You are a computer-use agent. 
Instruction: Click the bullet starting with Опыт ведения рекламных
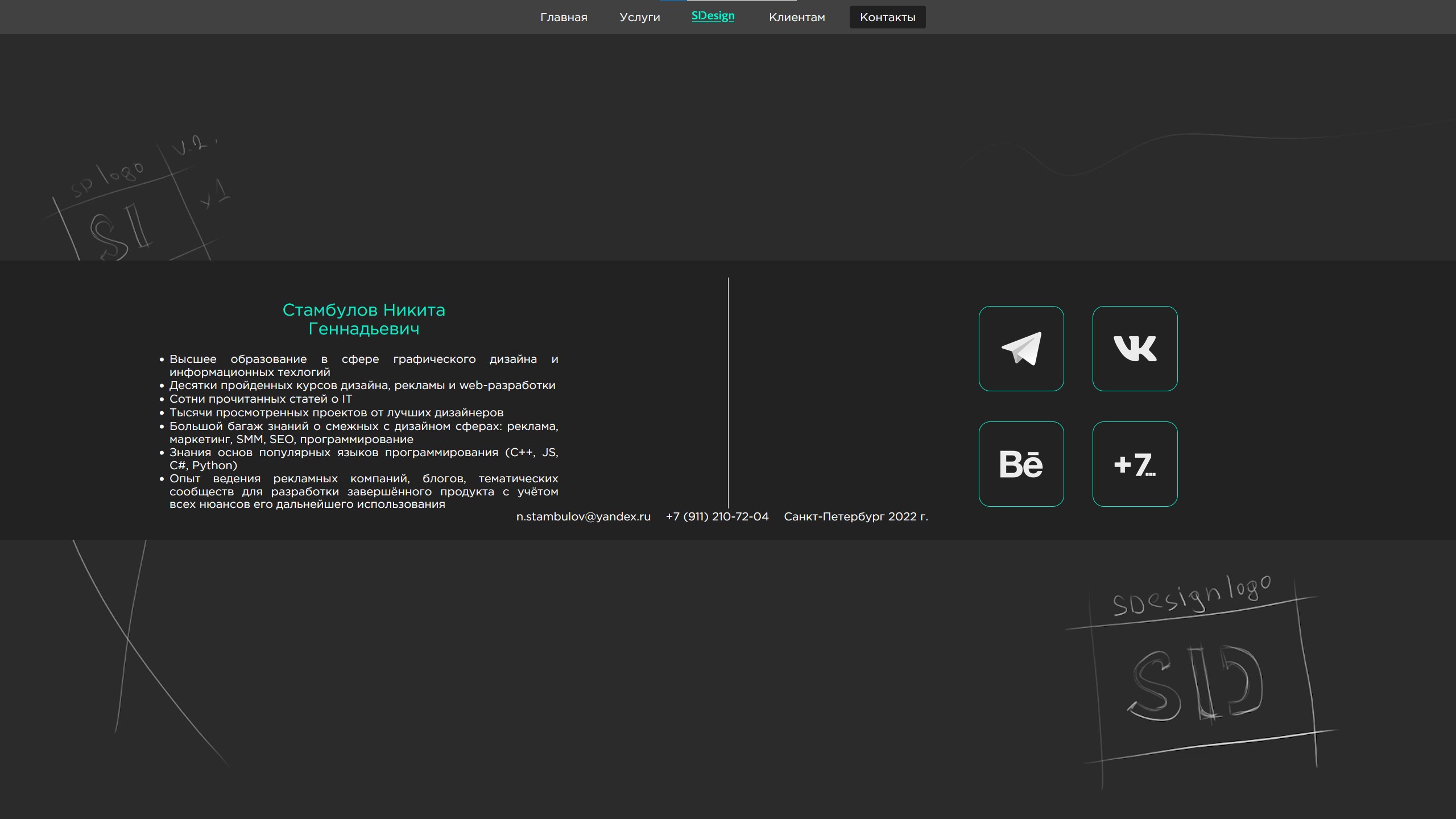[x=363, y=491]
